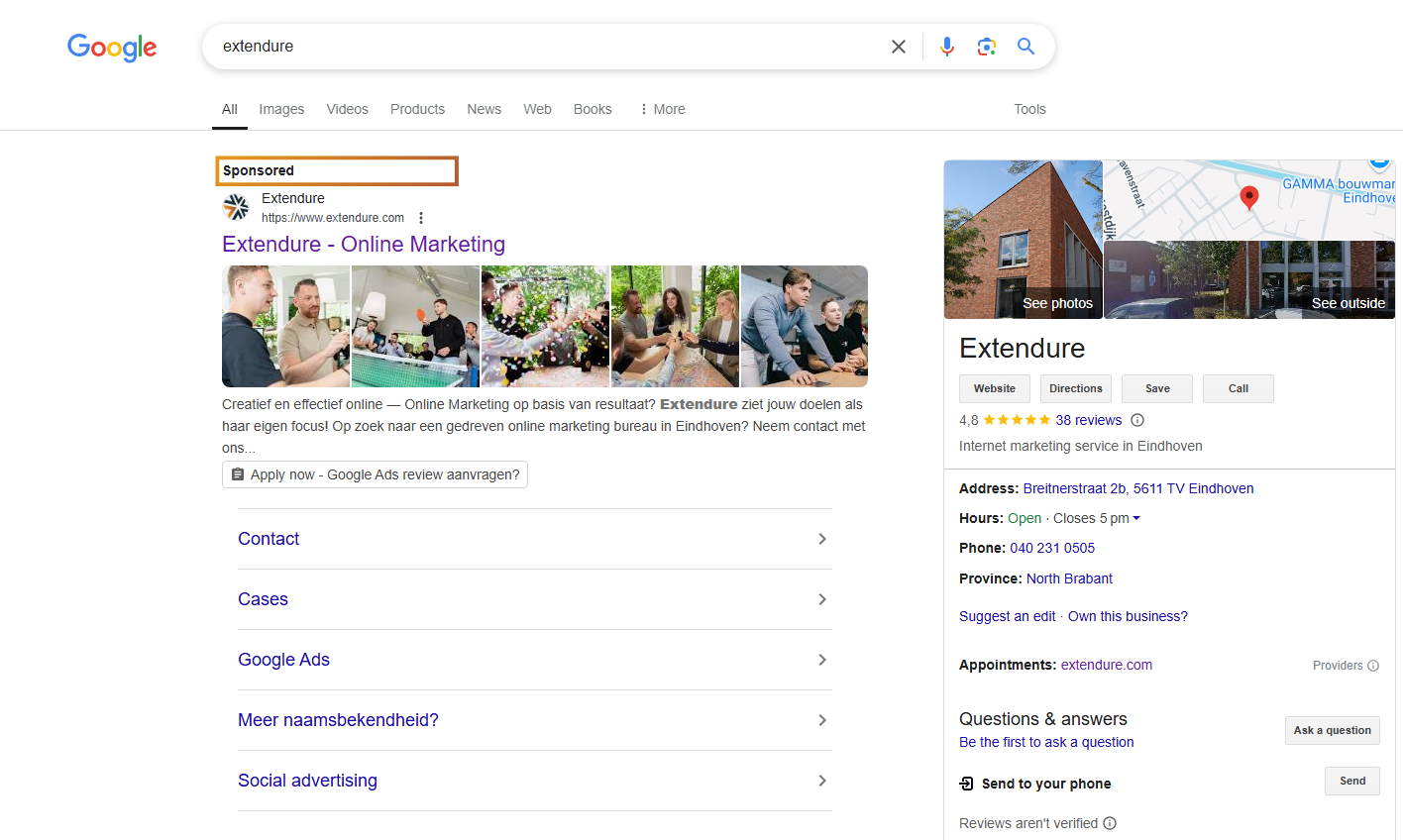This screenshot has height=840, width=1403.
Task: Open the See outside street view thumbnail
Action: point(1249,280)
